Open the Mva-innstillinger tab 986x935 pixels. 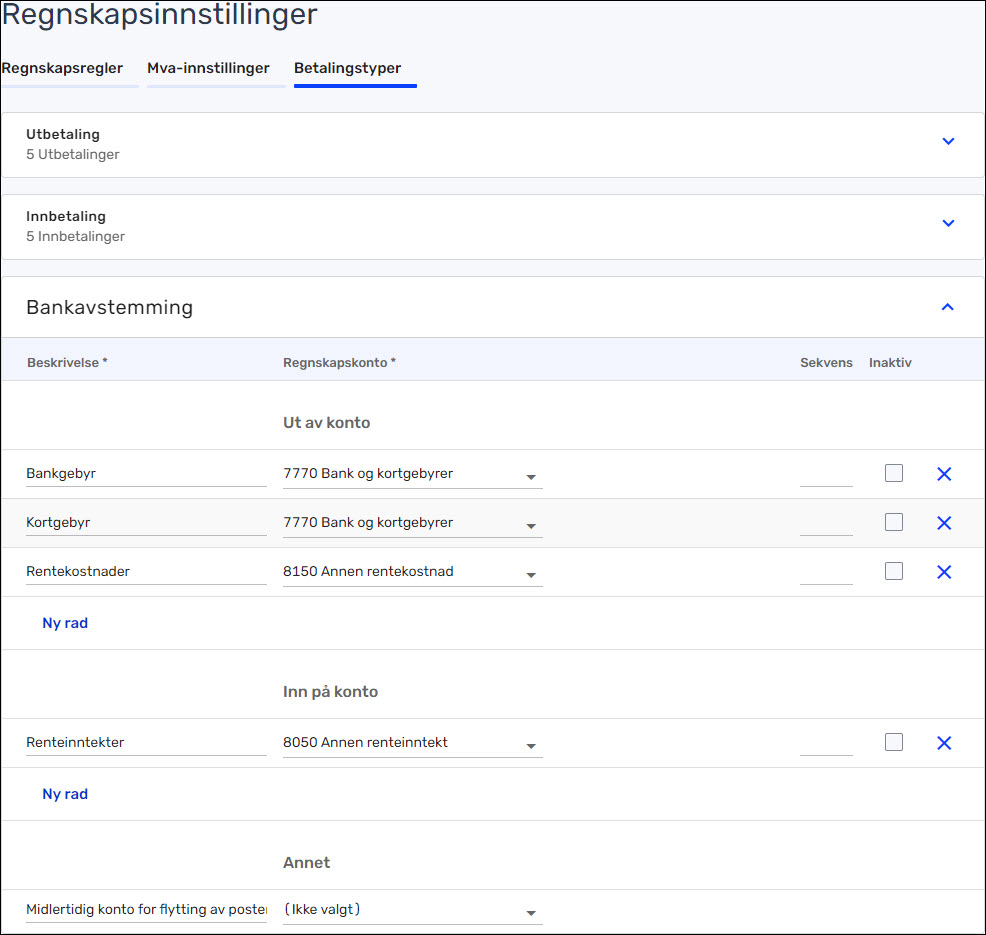208,69
